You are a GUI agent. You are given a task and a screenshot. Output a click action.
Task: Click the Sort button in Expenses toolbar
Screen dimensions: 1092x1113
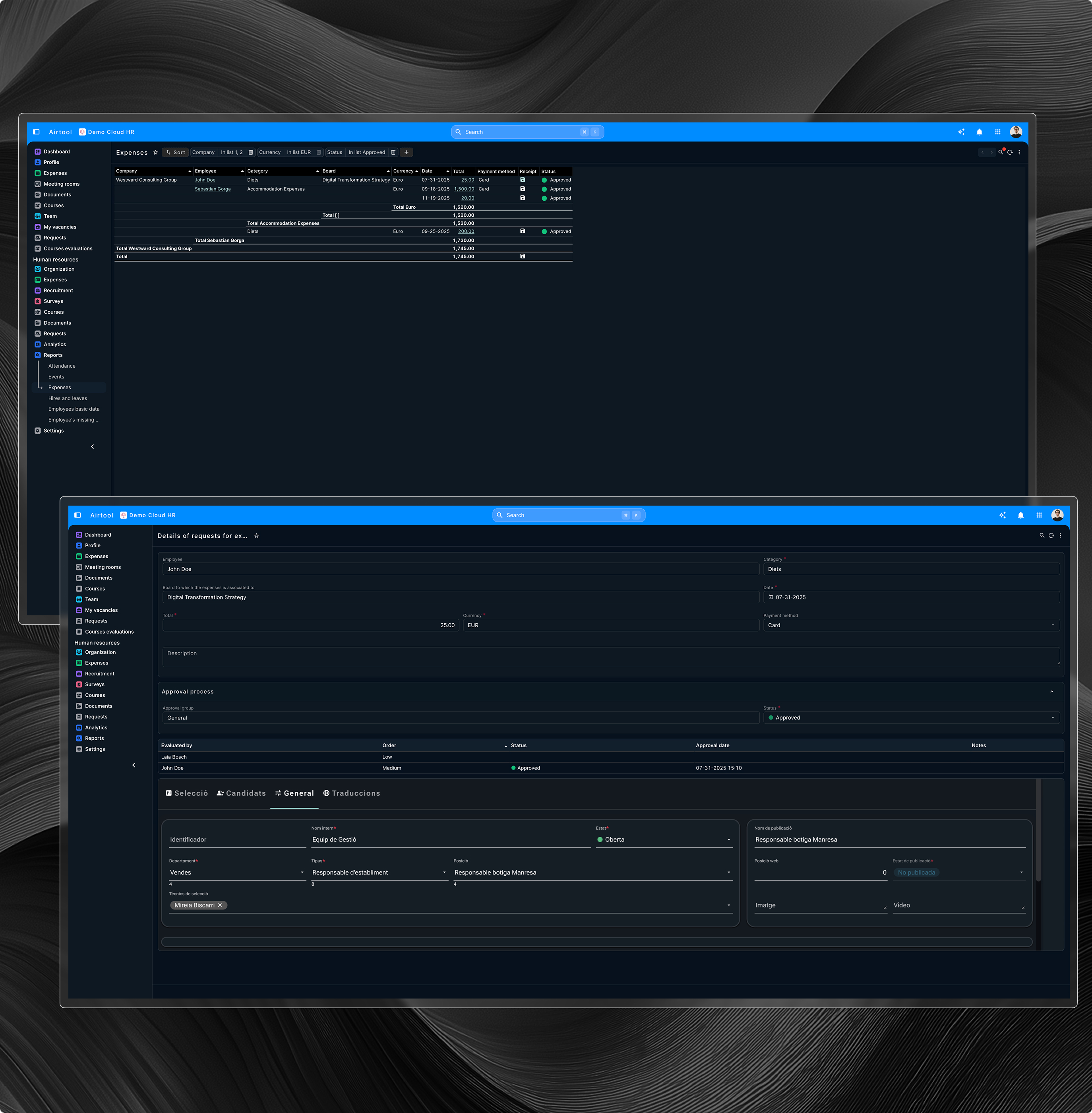coord(175,153)
